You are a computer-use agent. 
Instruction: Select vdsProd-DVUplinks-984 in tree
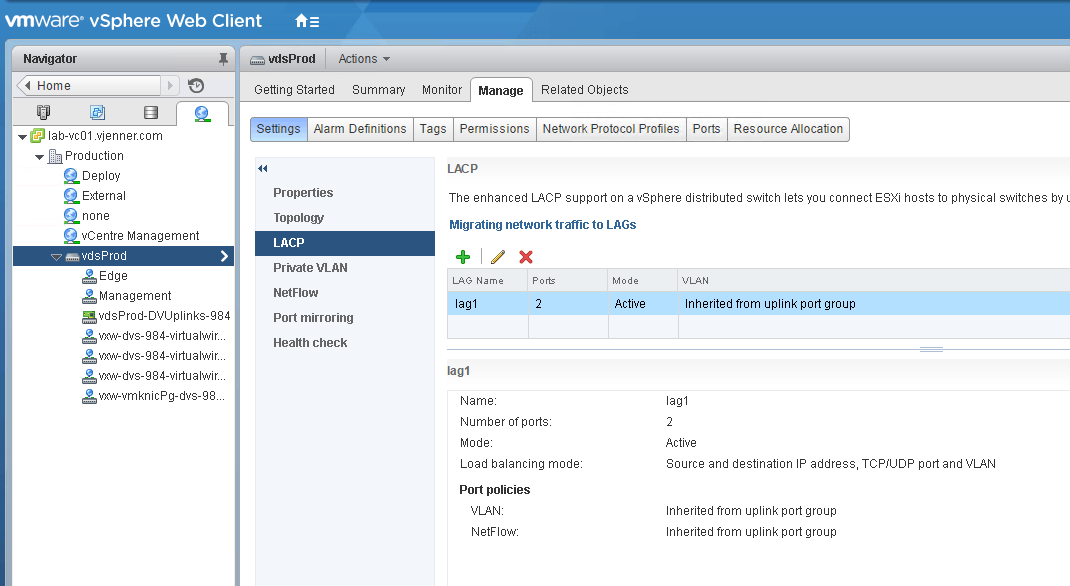164,316
